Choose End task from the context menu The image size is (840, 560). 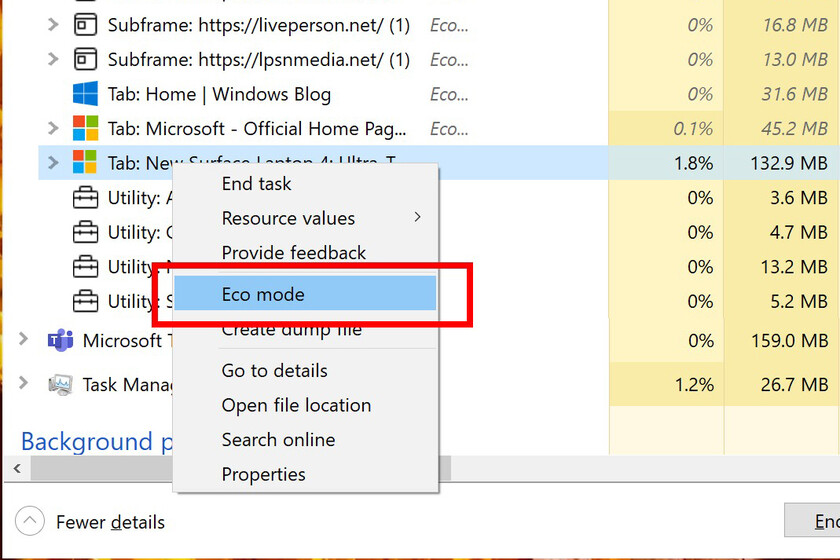pyautogui.click(x=305, y=184)
